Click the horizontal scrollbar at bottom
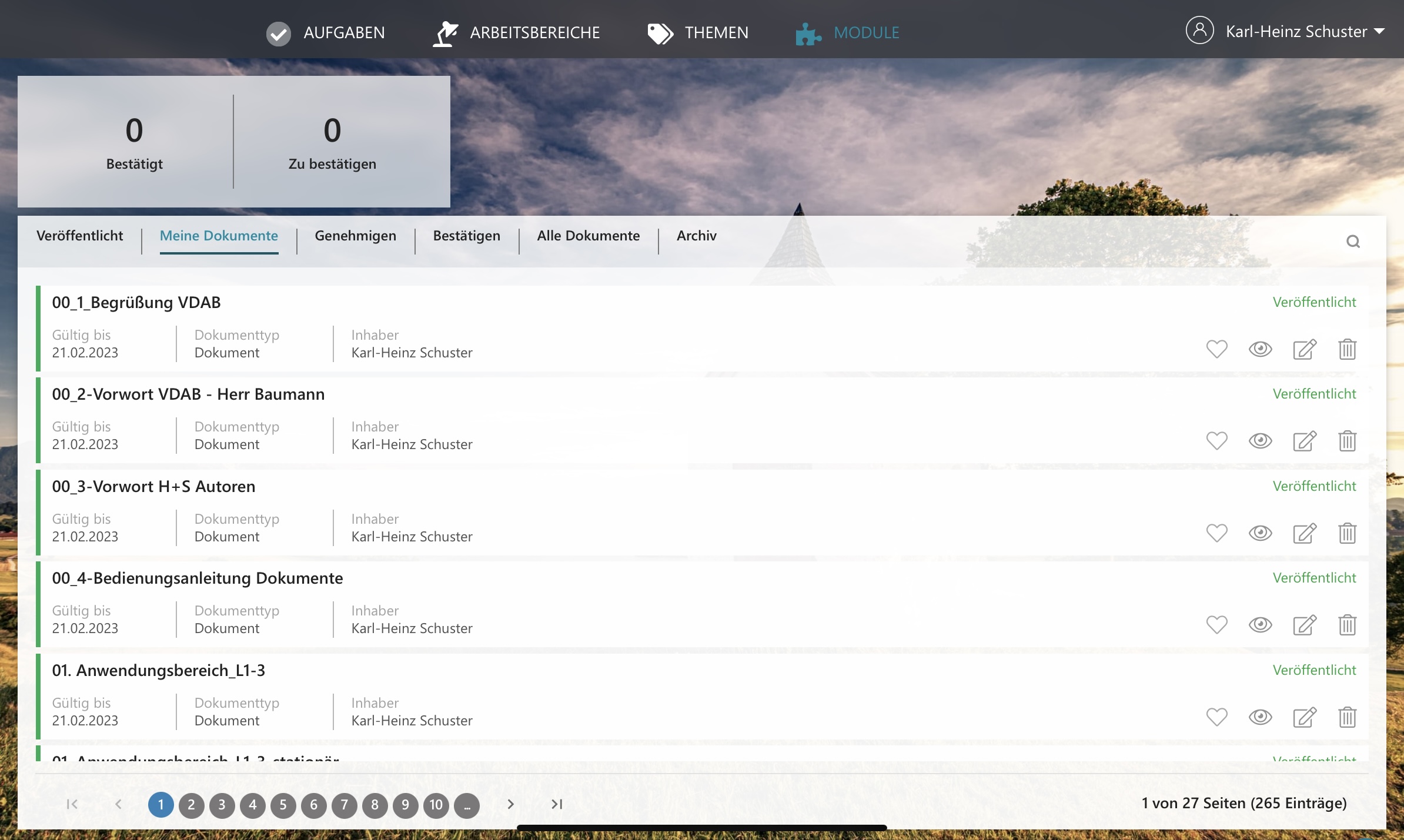1404x840 pixels. coord(701,828)
